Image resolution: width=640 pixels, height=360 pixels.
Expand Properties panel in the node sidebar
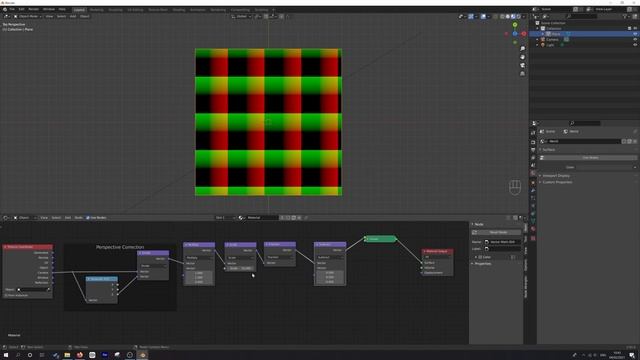click(x=482, y=264)
